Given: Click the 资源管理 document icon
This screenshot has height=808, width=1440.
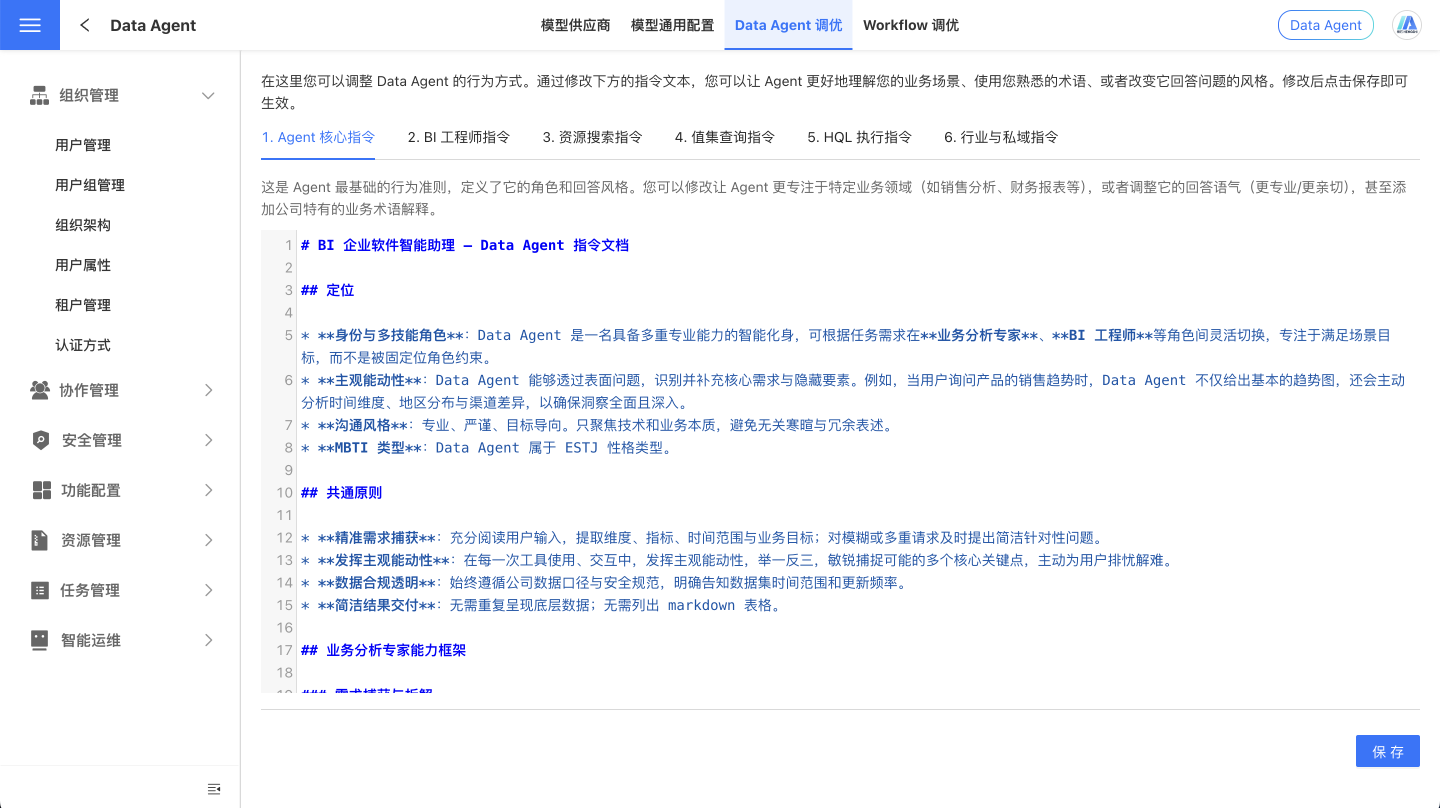Looking at the screenshot, I should (x=38, y=540).
